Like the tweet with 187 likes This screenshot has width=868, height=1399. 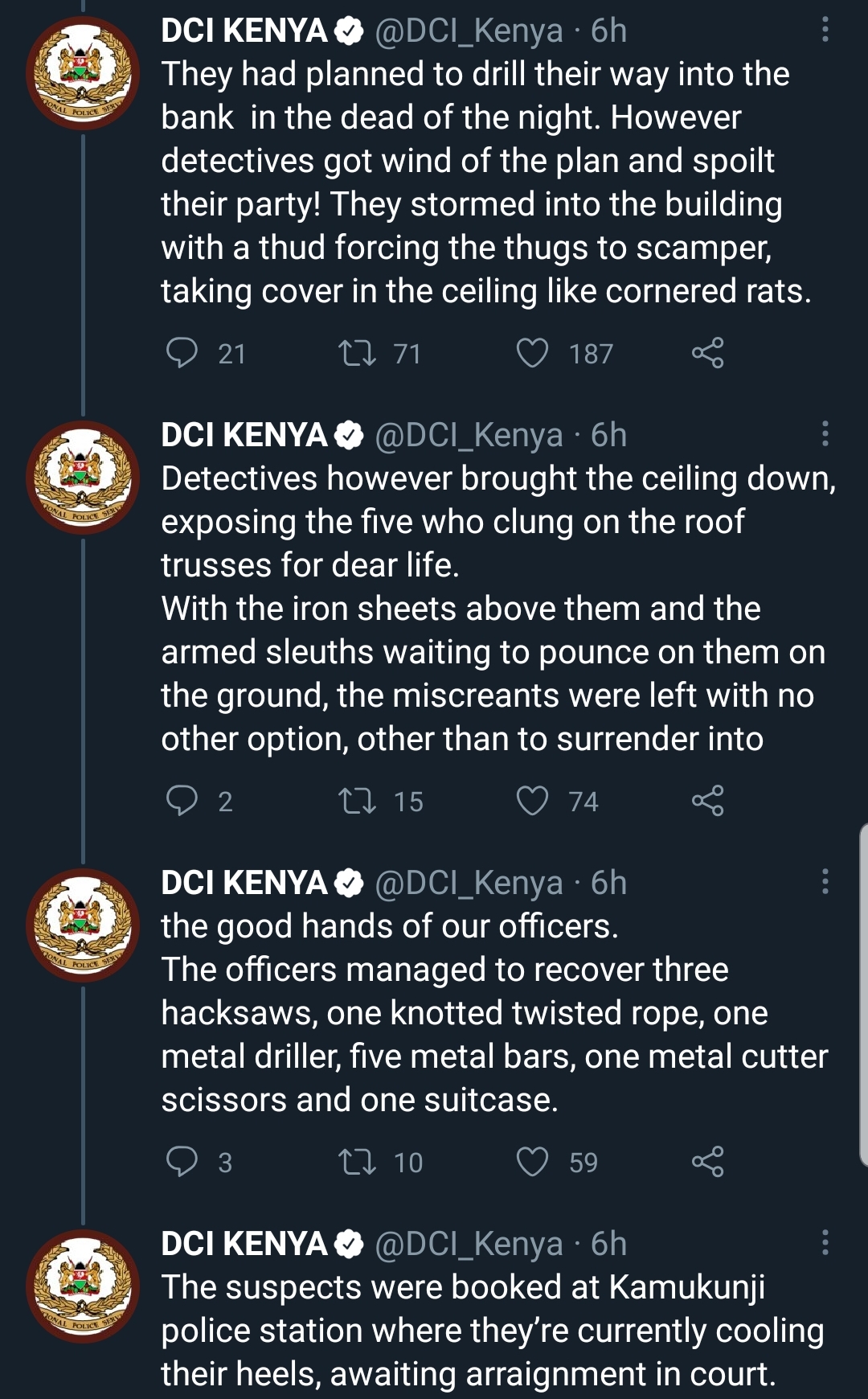click(x=532, y=353)
